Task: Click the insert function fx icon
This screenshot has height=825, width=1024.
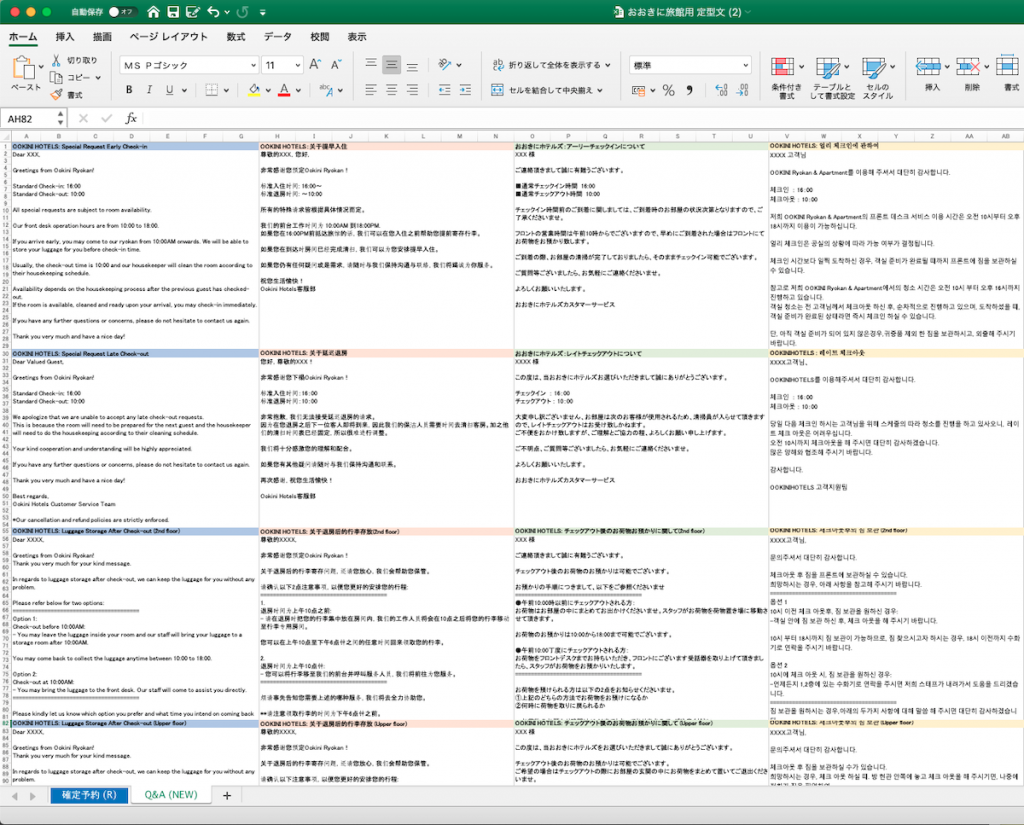Action: click(130, 118)
